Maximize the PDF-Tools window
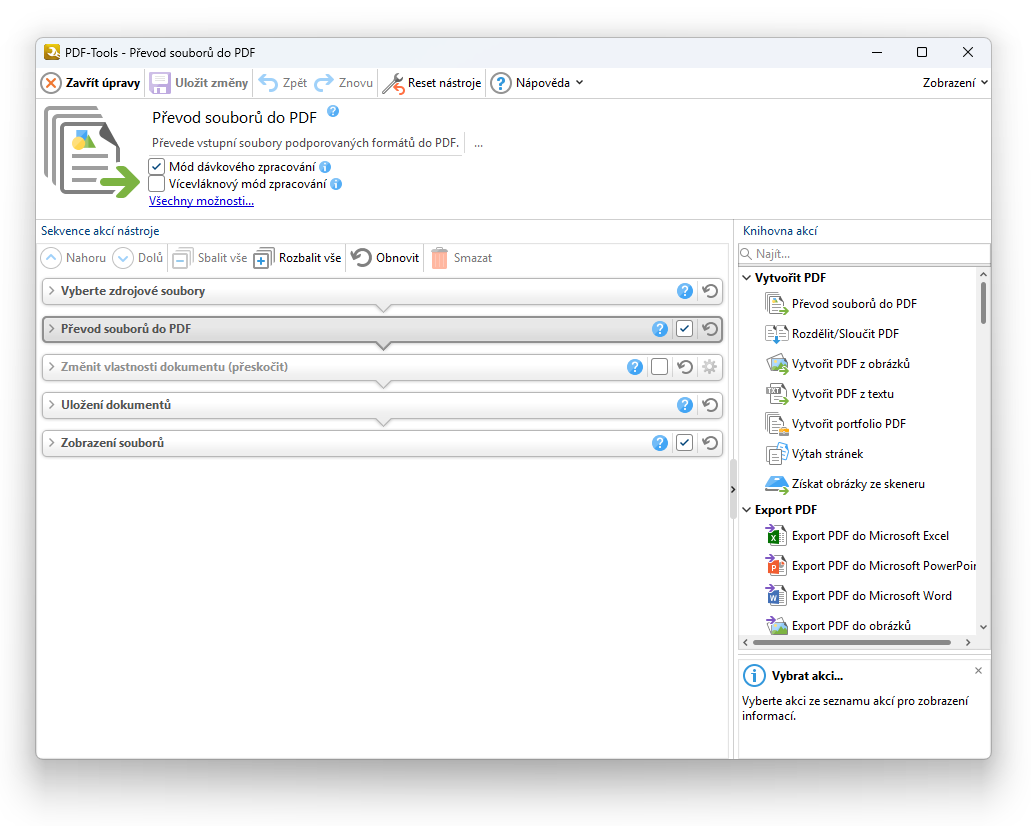Screen dimensions: 1031x826 pyautogui.click(x=922, y=53)
